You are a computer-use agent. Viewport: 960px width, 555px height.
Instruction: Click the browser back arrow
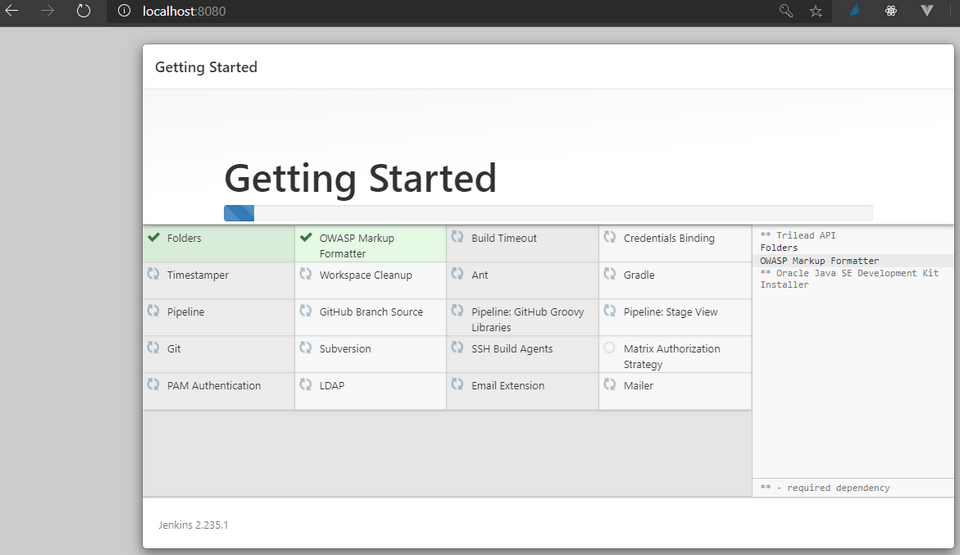12,10
